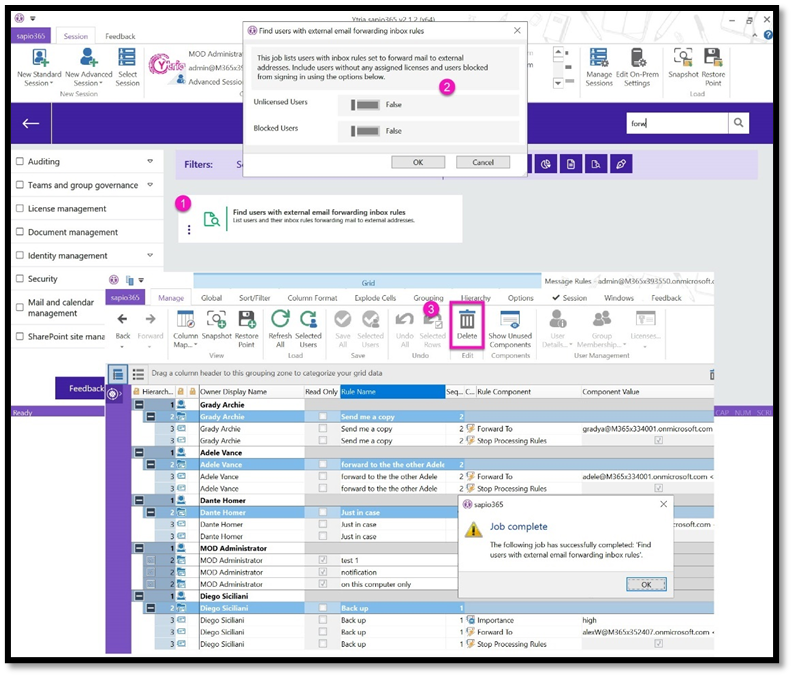The image size is (792, 676).
Task: Expand Teams and group governance arrow
Action: tap(150, 184)
